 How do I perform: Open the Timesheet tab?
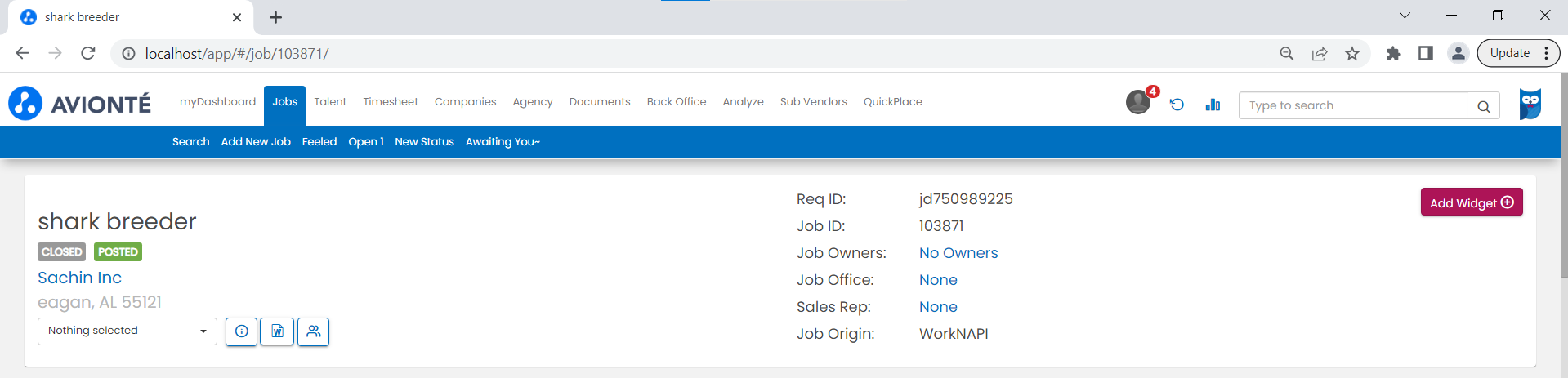(x=391, y=102)
